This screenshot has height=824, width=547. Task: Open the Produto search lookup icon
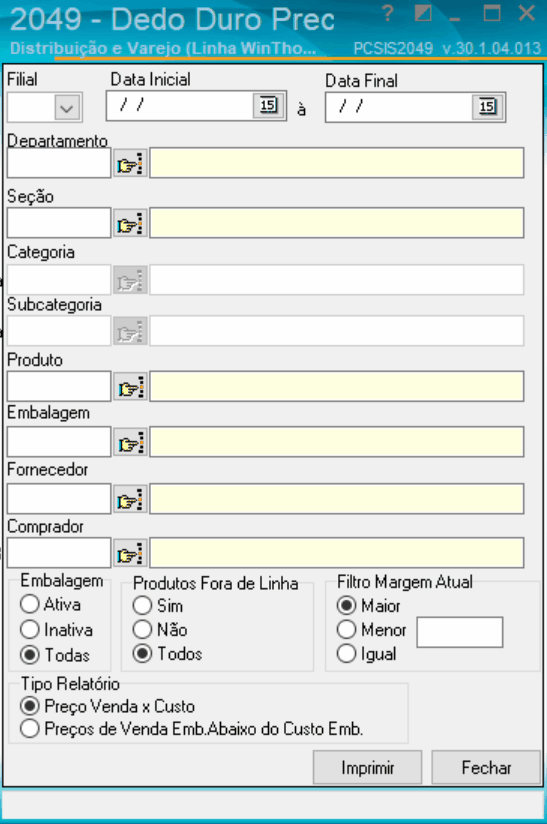click(130, 387)
